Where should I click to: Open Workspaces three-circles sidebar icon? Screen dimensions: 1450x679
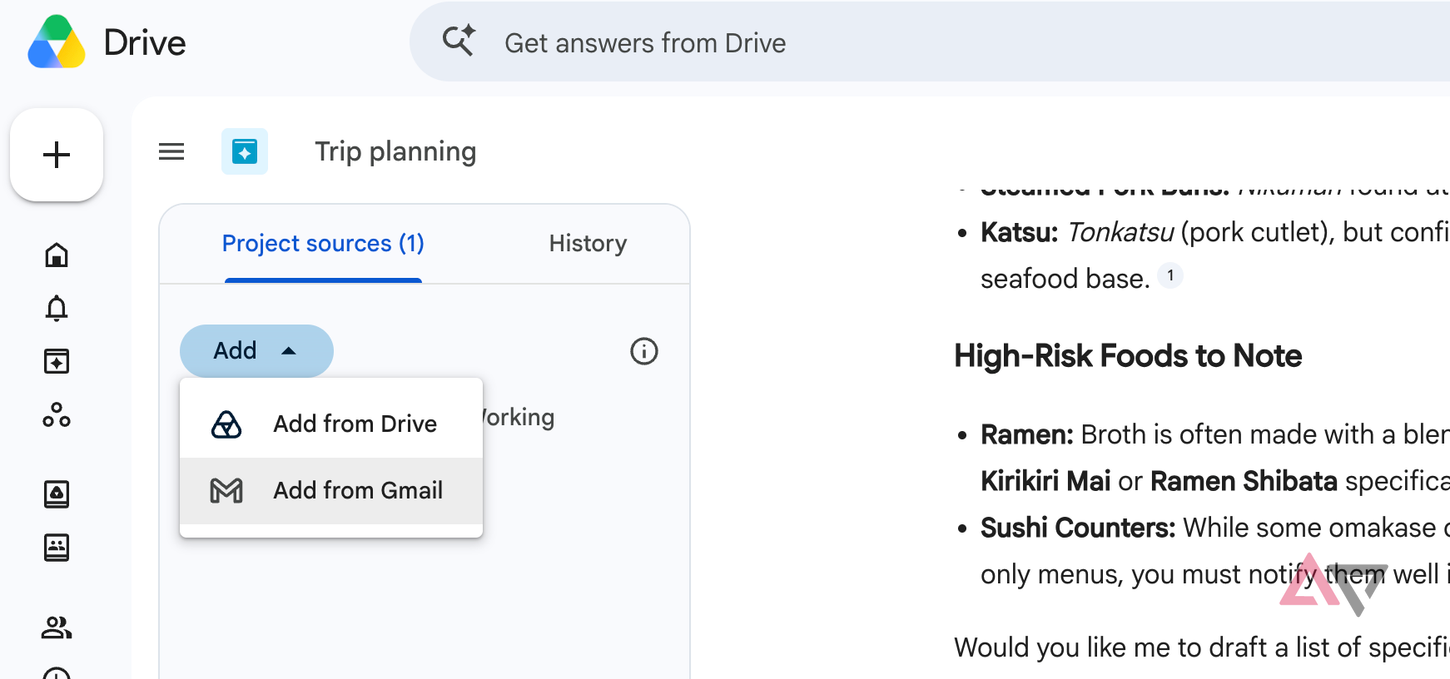point(57,415)
